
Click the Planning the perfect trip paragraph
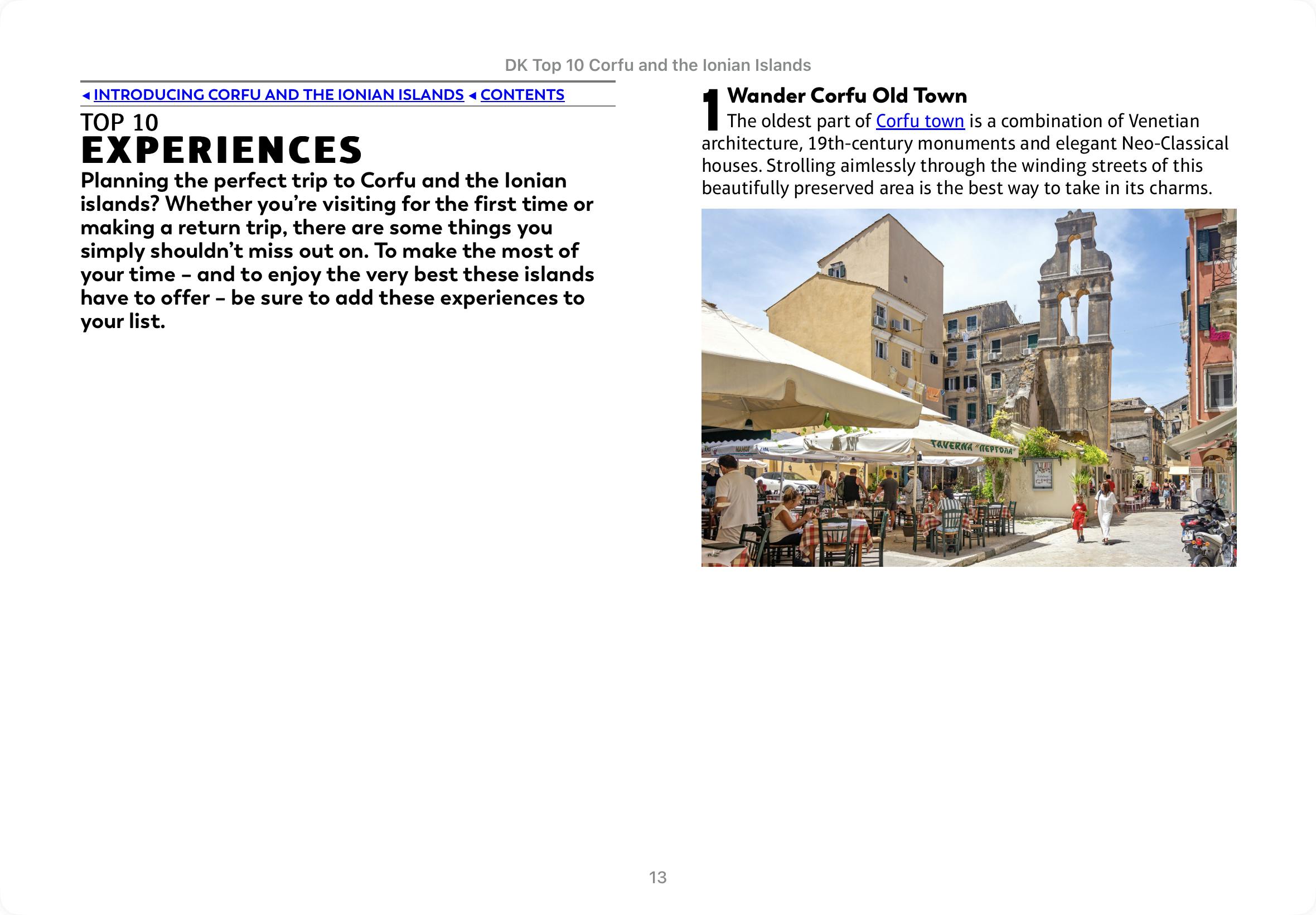[337, 251]
